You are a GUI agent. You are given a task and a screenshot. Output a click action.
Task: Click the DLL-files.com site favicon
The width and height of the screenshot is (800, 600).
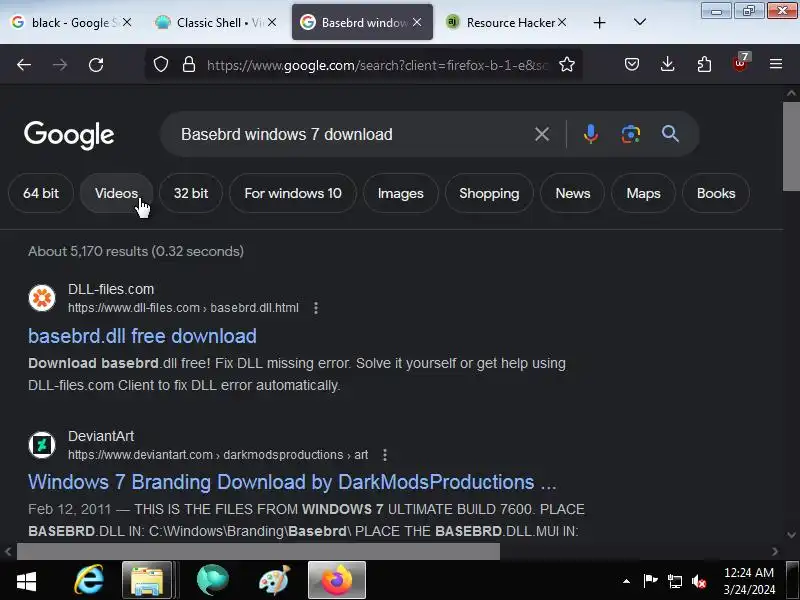(x=42, y=298)
